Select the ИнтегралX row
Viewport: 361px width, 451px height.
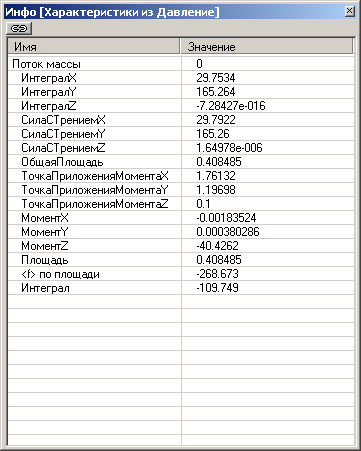181,78
